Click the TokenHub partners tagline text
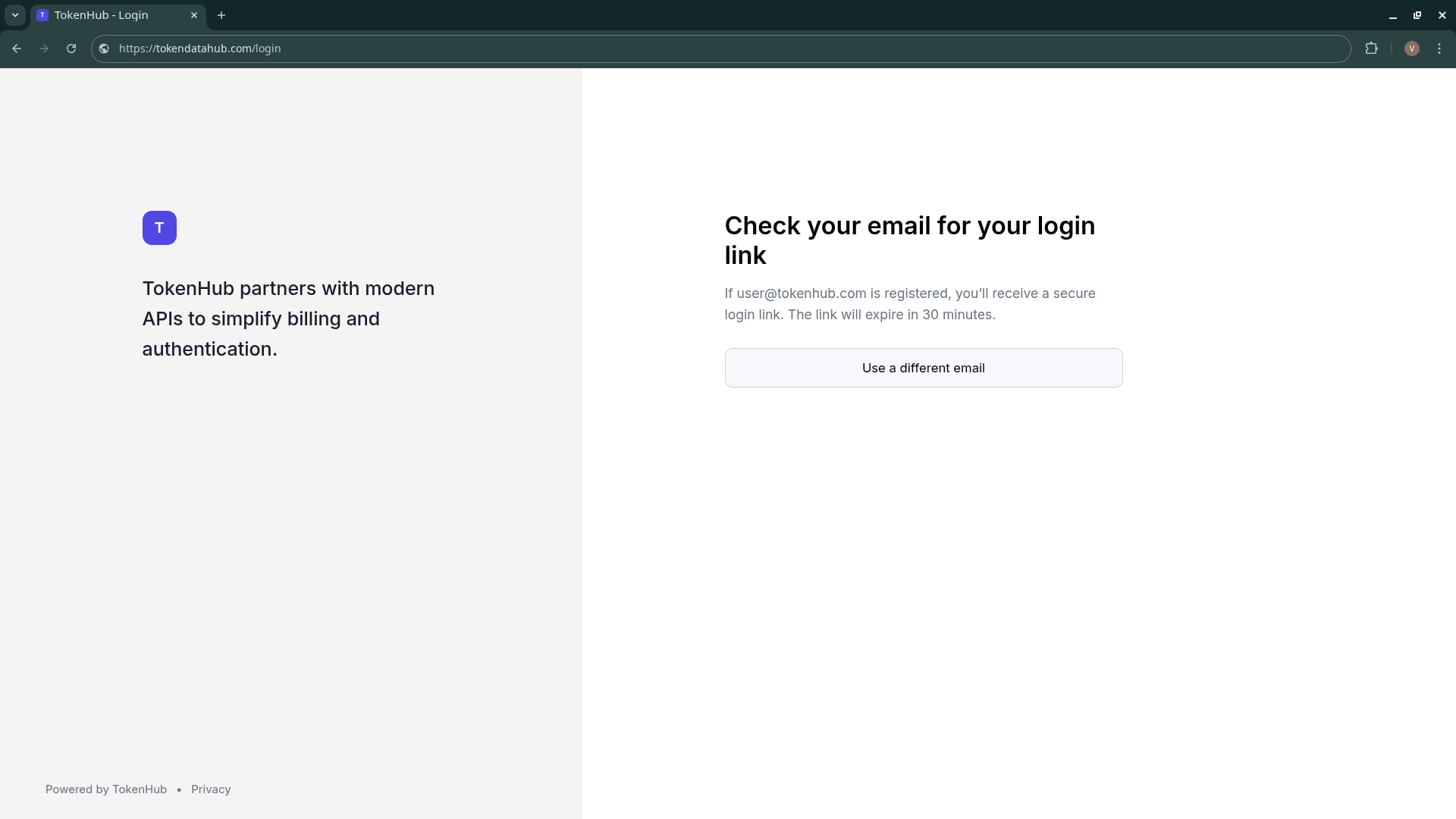This screenshot has width=1456, height=819. point(288,318)
